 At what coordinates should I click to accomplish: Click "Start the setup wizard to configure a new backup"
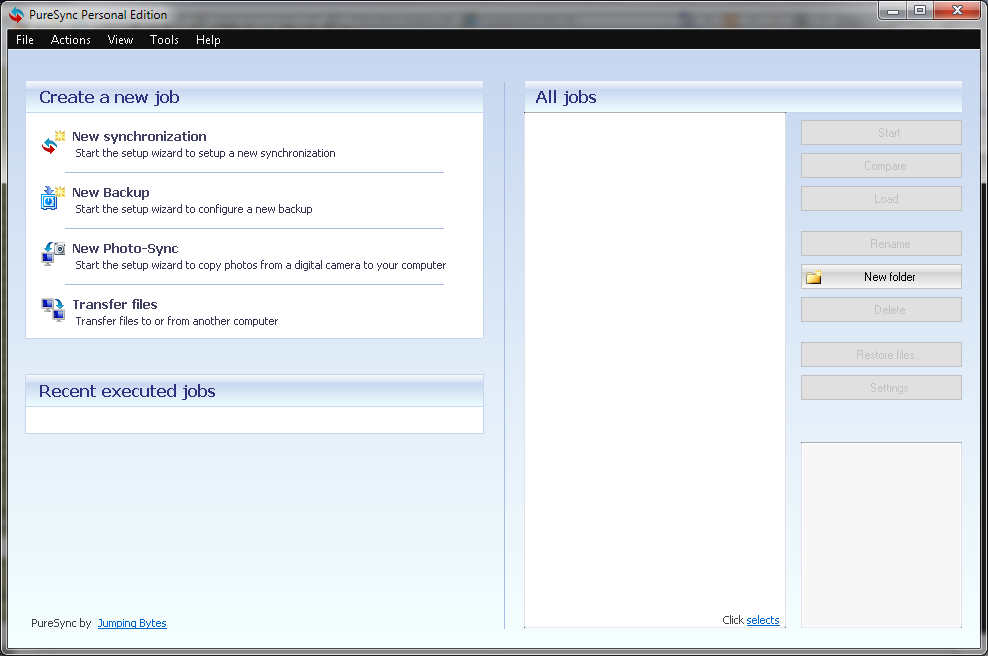point(194,209)
